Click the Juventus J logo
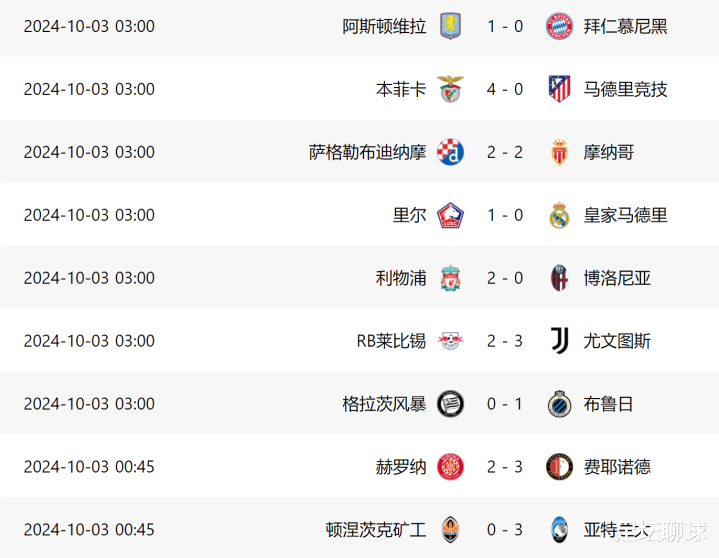Viewport: 719px width, 558px height. click(x=559, y=341)
